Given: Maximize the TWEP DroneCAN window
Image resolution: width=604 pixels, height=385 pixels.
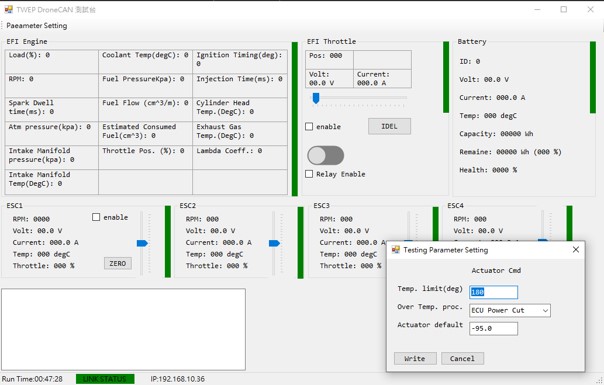Looking at the screenshot, I should (564, 9).
